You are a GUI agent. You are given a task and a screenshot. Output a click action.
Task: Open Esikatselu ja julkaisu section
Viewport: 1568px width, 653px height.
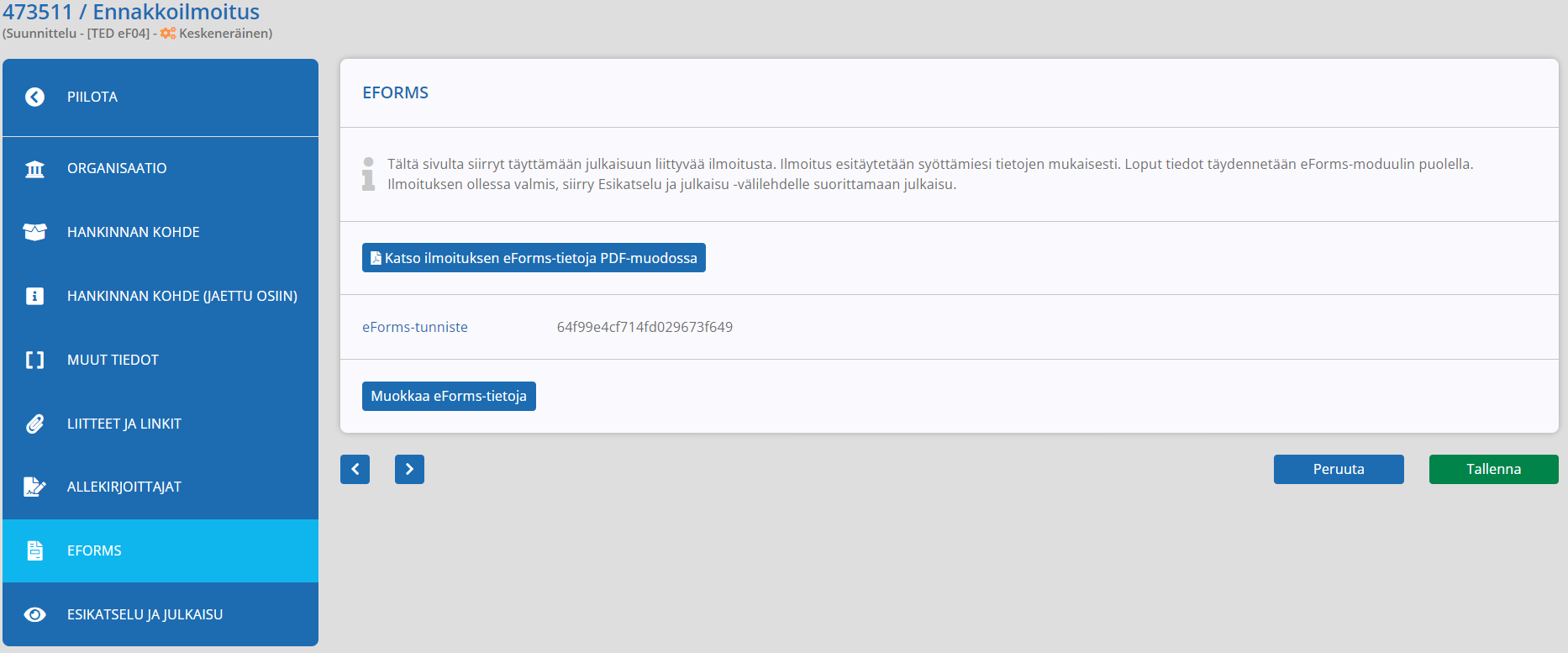point(160,614)
